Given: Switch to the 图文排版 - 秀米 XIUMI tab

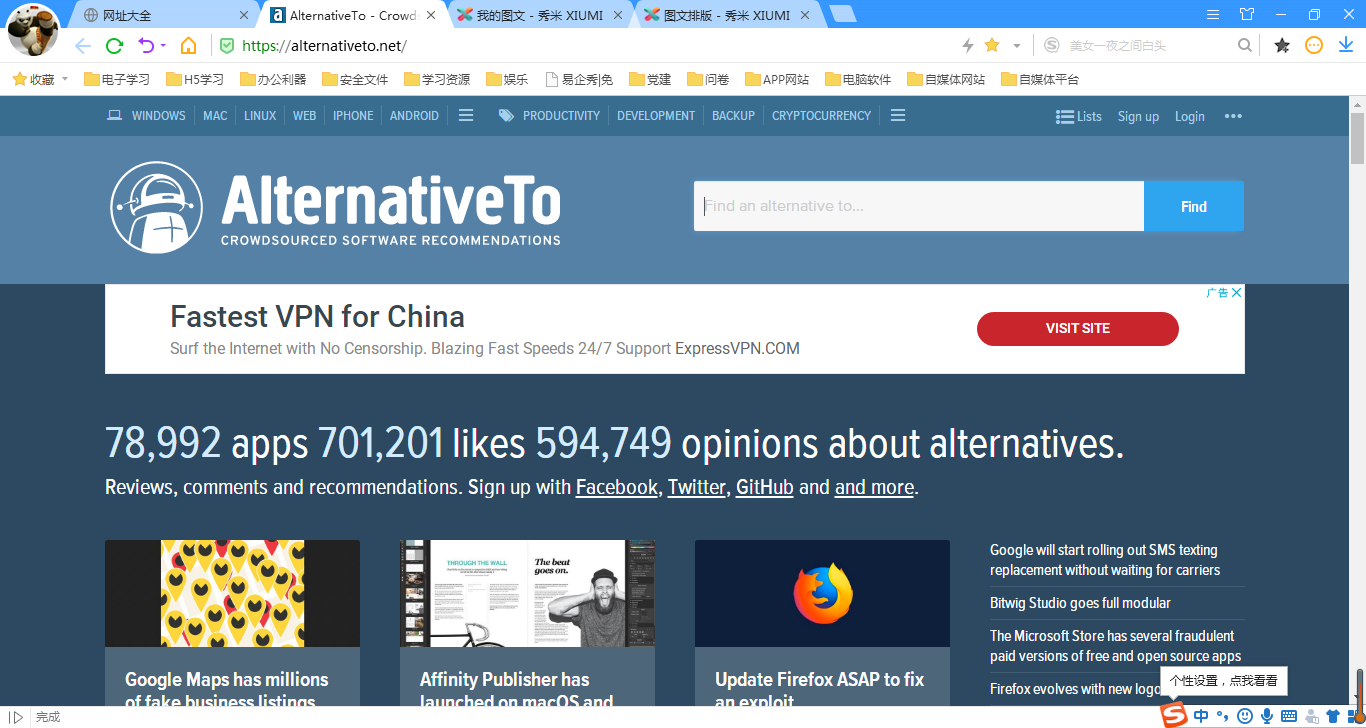Looking at the screenshot, I should tap(727, 15).
